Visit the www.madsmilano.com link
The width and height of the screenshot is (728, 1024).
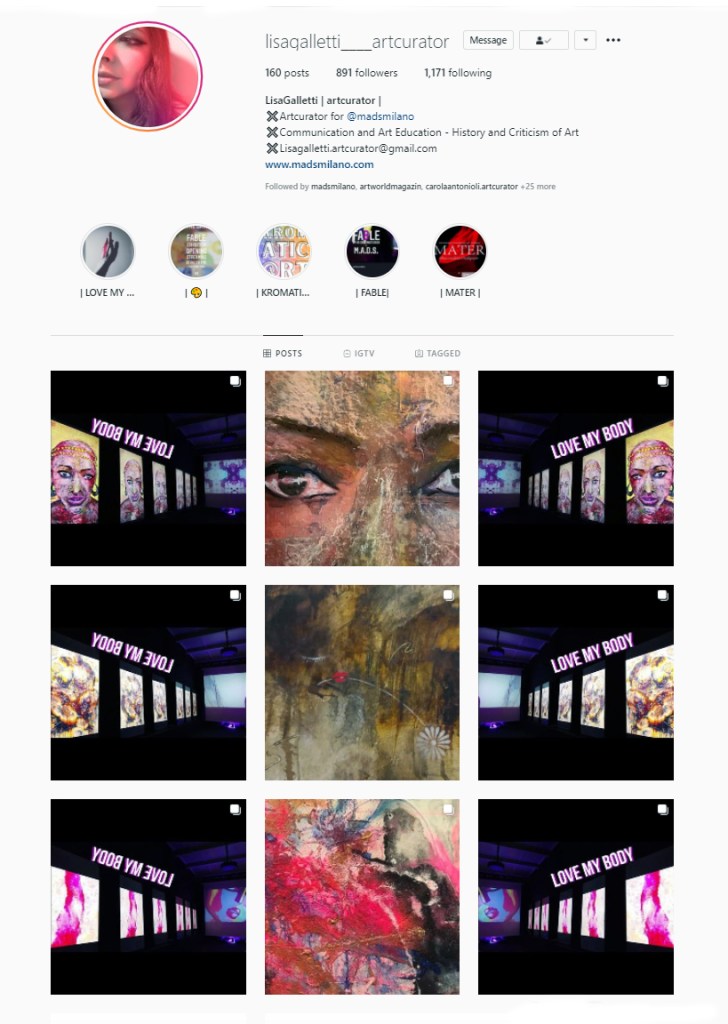(x=319, y=165)
